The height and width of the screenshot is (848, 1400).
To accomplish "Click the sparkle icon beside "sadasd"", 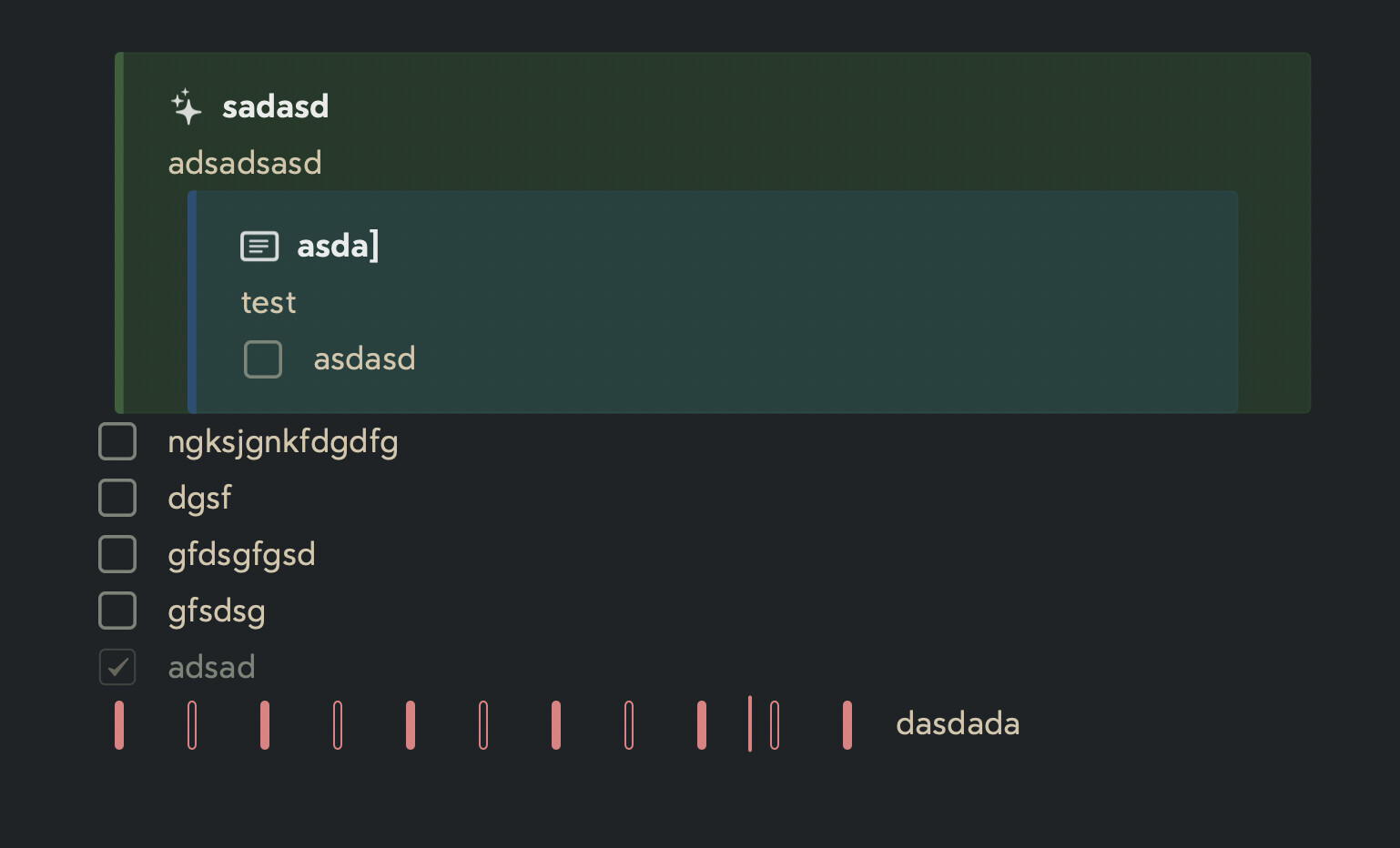I will (x=187, y=106).
